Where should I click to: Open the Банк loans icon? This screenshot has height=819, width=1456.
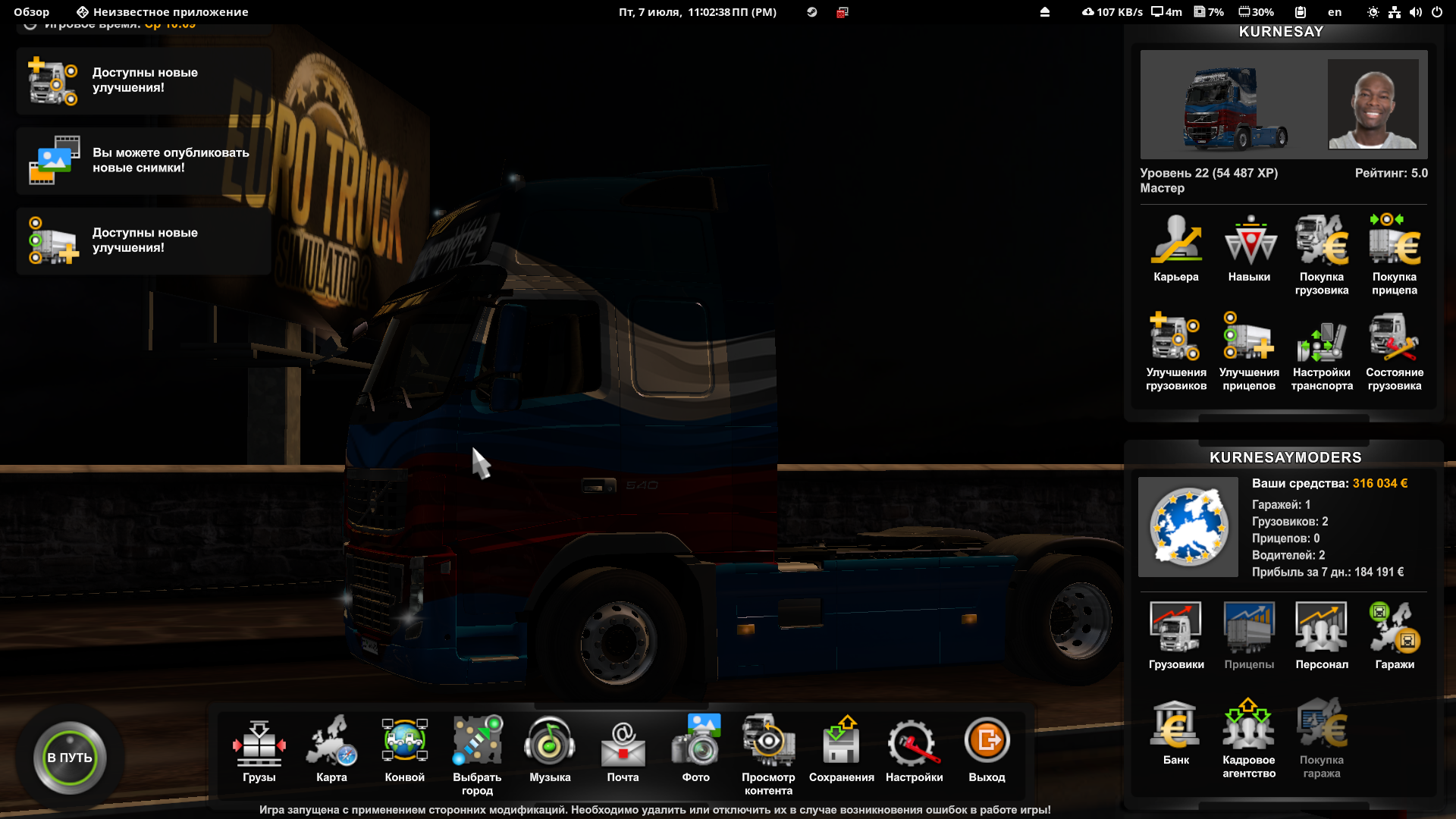click(1176, 724)
